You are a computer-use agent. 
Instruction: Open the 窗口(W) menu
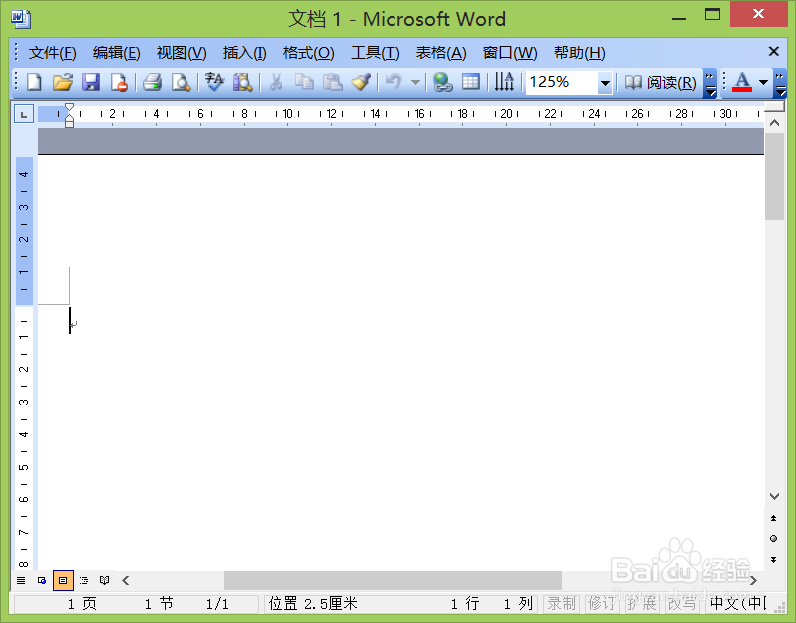click(x=510, y=53)
